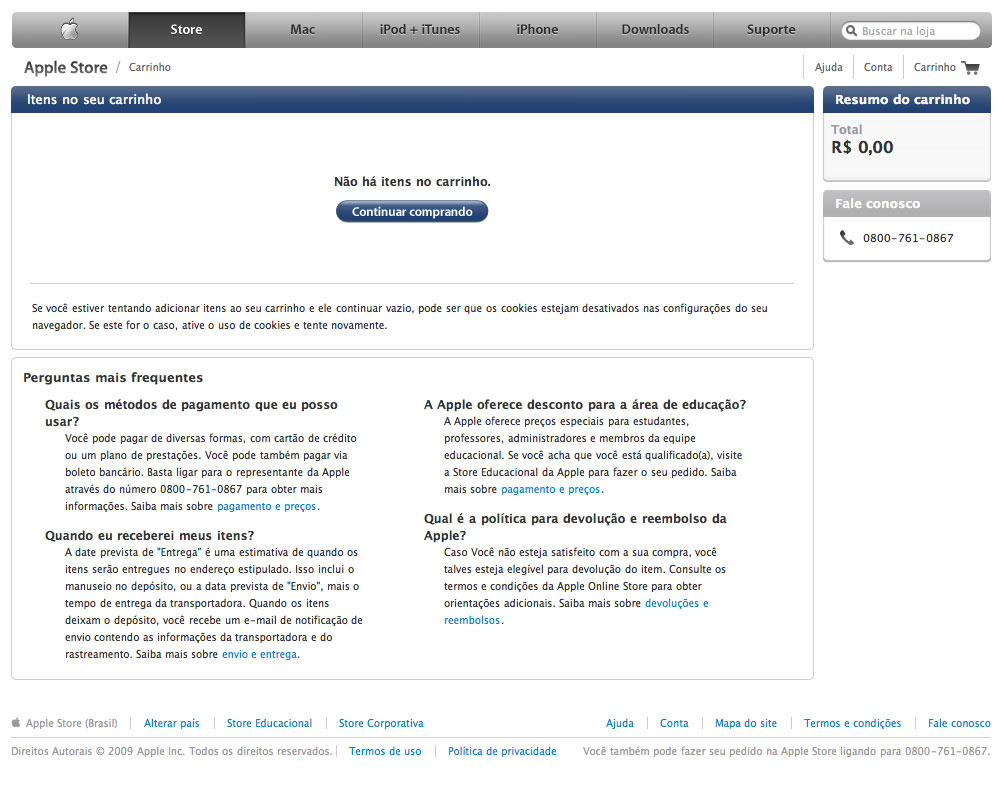Screen dimensions: 1004x790
Task: Click 'Quando eu receberei meus itens?' question
Action: click(x=149, y=535)
